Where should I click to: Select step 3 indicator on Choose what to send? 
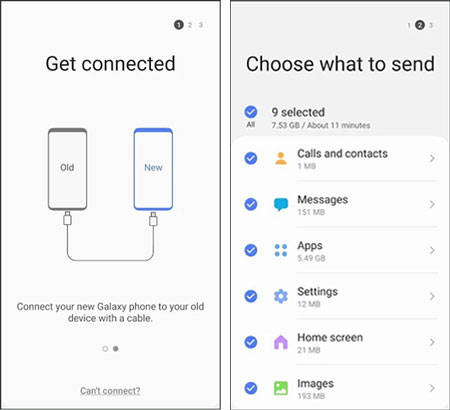click(x=431, y=25)
